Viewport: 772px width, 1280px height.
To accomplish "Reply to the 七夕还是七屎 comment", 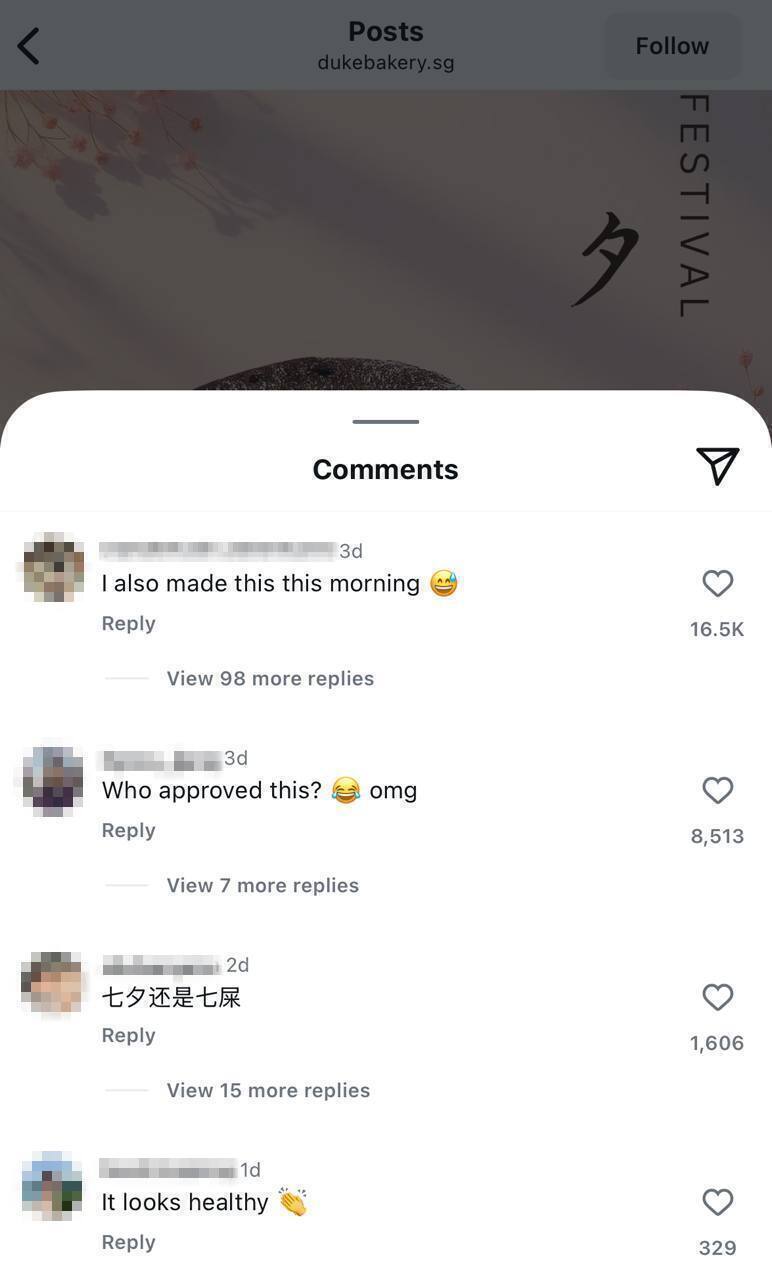I will point(128,1035).
